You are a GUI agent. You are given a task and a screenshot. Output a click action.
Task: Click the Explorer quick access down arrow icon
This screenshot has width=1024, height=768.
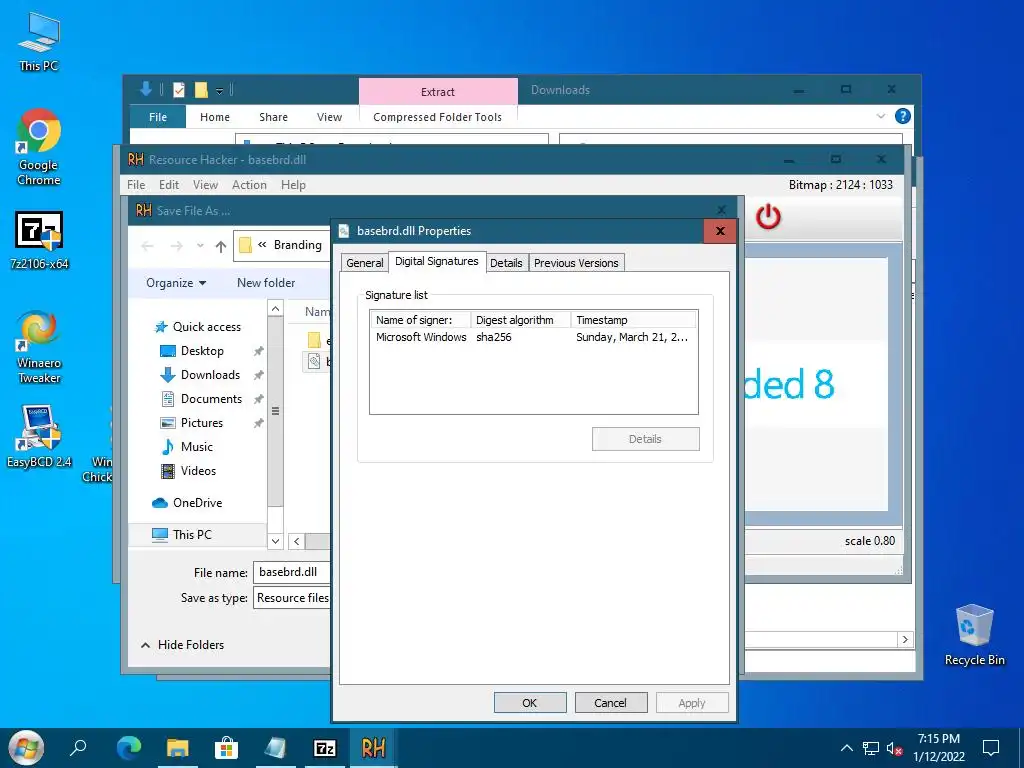tap(146, 89)
